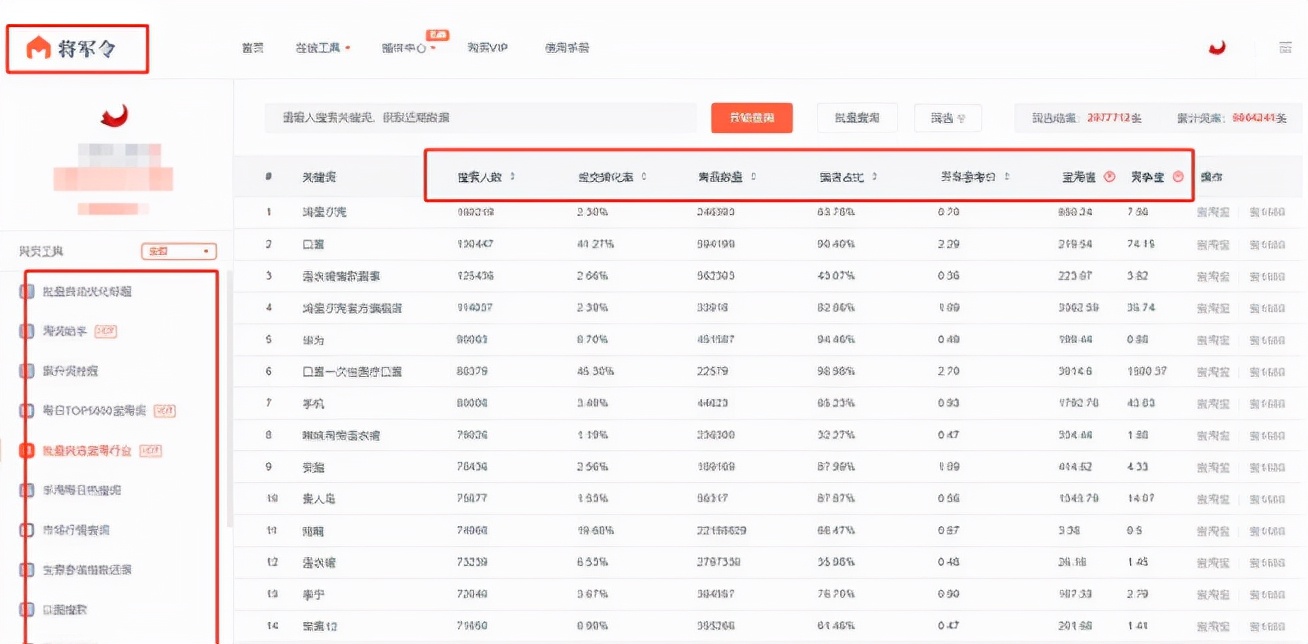Image resolution: width=1308 pixels, height=644 pixels.
Task: Sort by the product count column arrows
Action: tap(753, 177)
